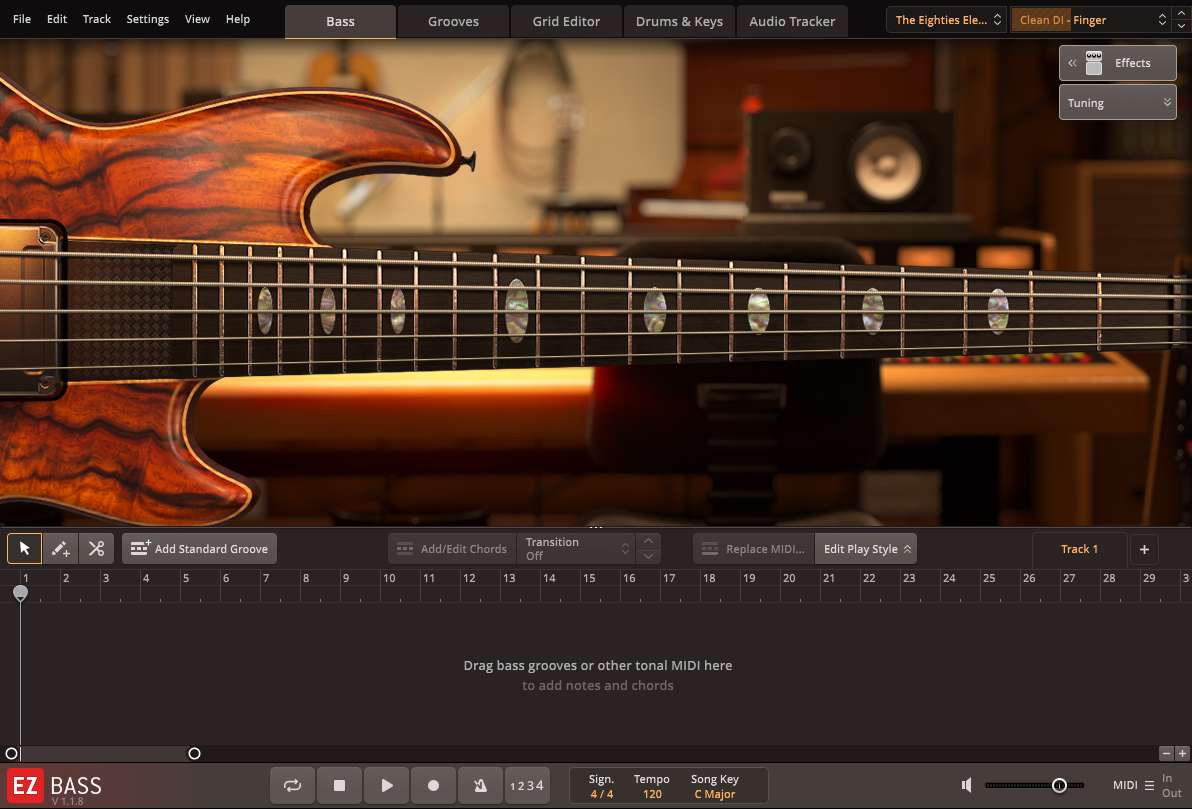The width and height of the screenshot is (1192, 809).
Task: Add a new track with the plus button
Action: coord(1144,549)
